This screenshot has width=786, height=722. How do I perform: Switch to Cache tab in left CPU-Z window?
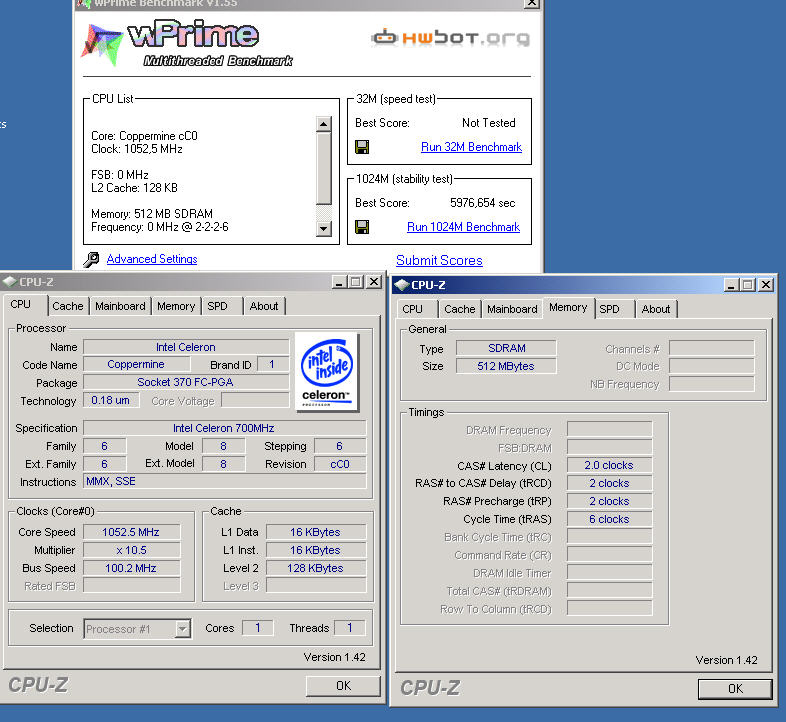pos(68,306)
